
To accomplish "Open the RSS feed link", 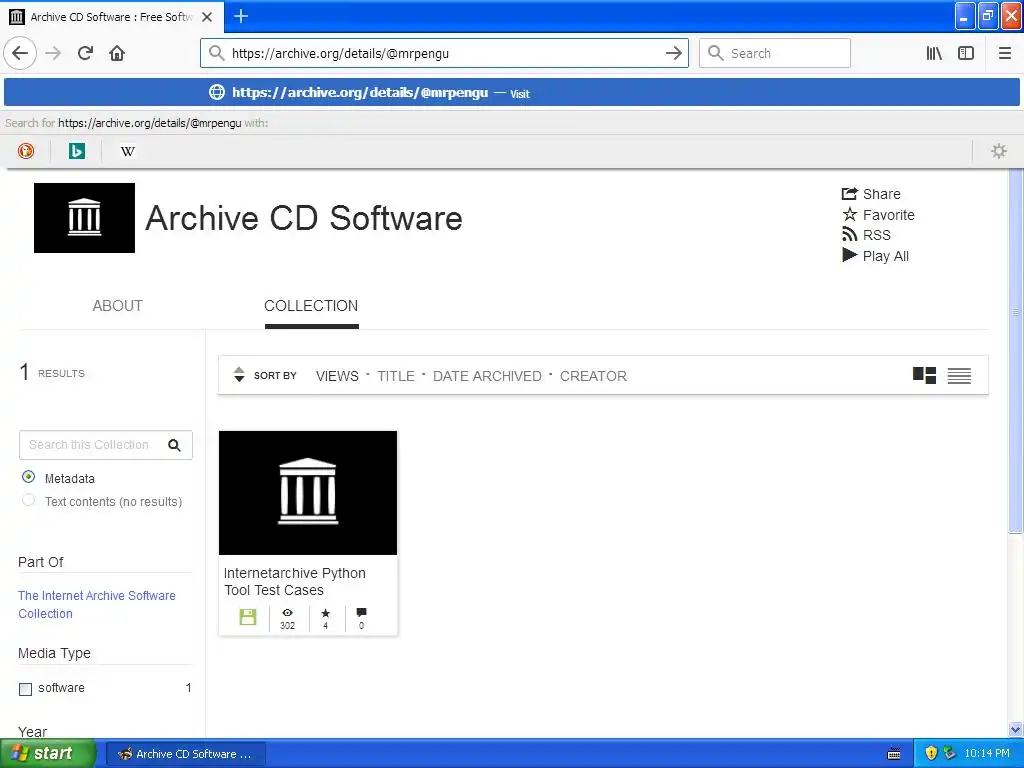I will [x=866, y=235].
